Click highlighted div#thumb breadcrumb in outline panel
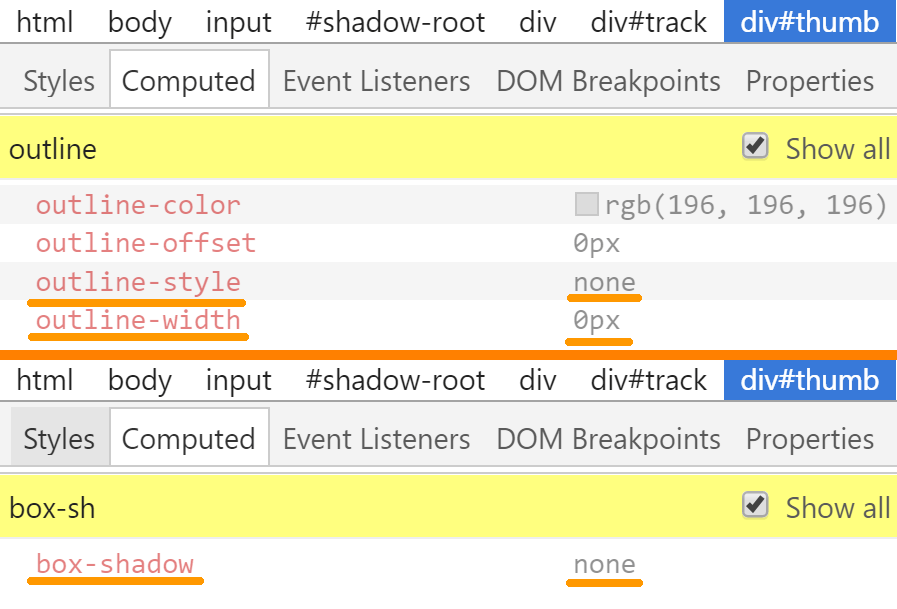The image size is (897, 609). point(809,21)
